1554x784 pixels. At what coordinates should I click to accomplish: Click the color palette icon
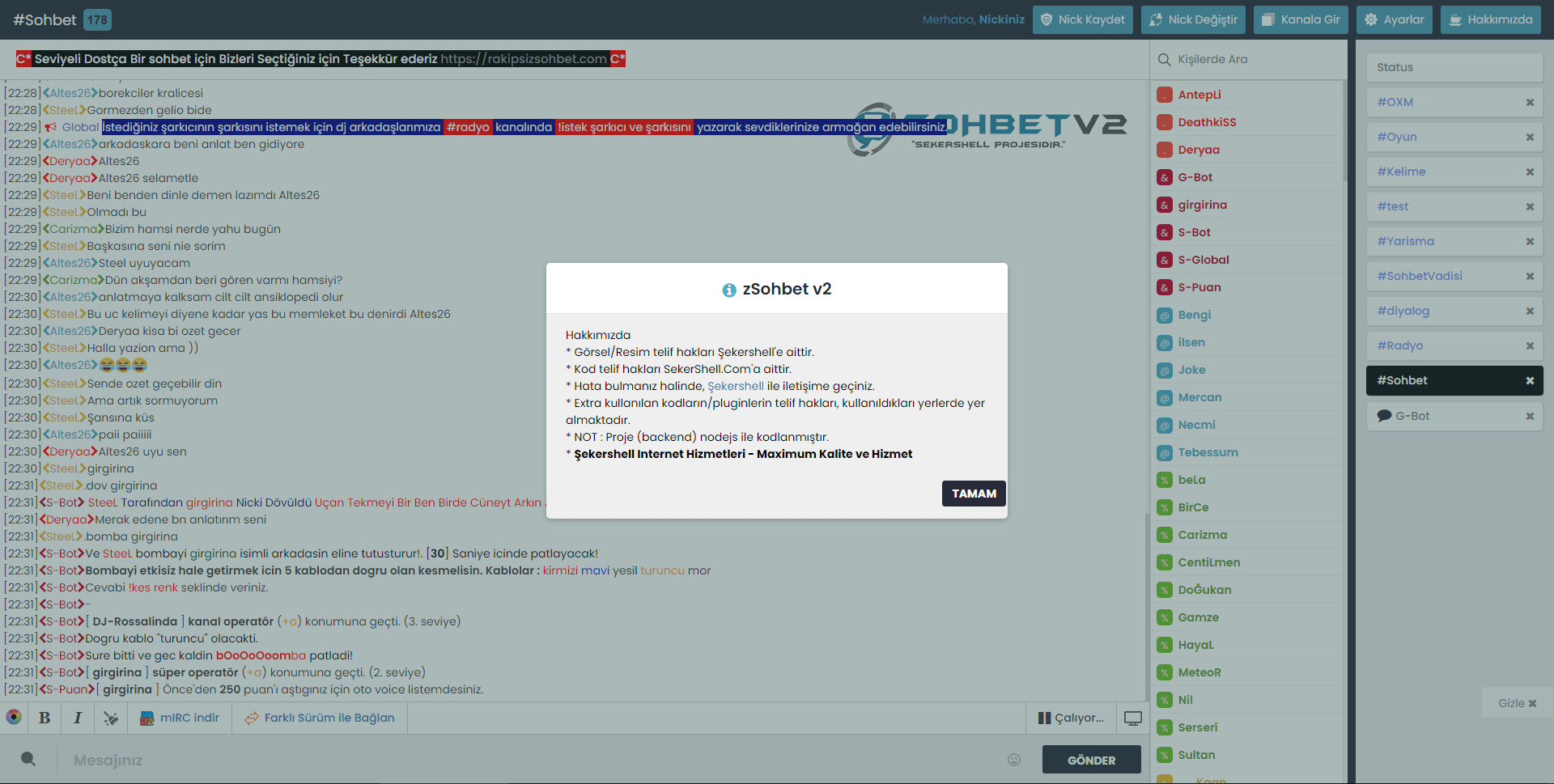point(14,717)
